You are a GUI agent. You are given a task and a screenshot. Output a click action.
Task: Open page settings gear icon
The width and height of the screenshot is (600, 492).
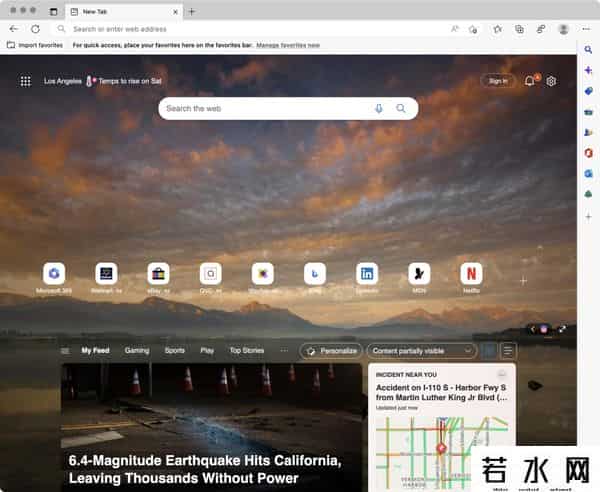pyautogui.click(x=551, y=81)
